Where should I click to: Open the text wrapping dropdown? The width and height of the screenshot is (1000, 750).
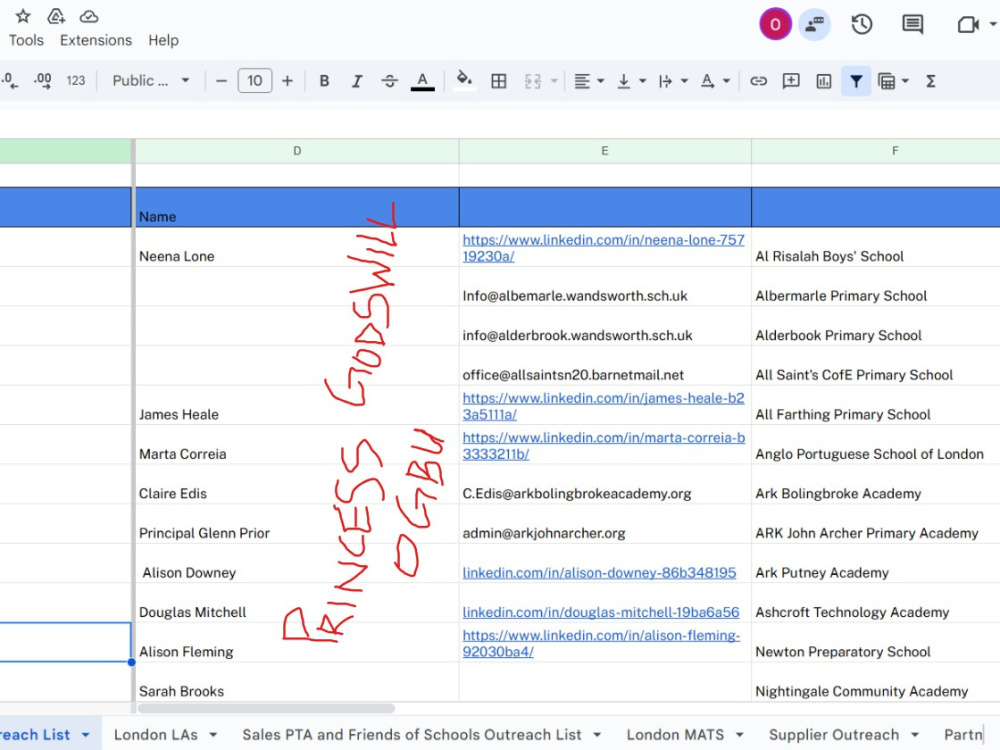pyautogui.click(x=672, y=81)
